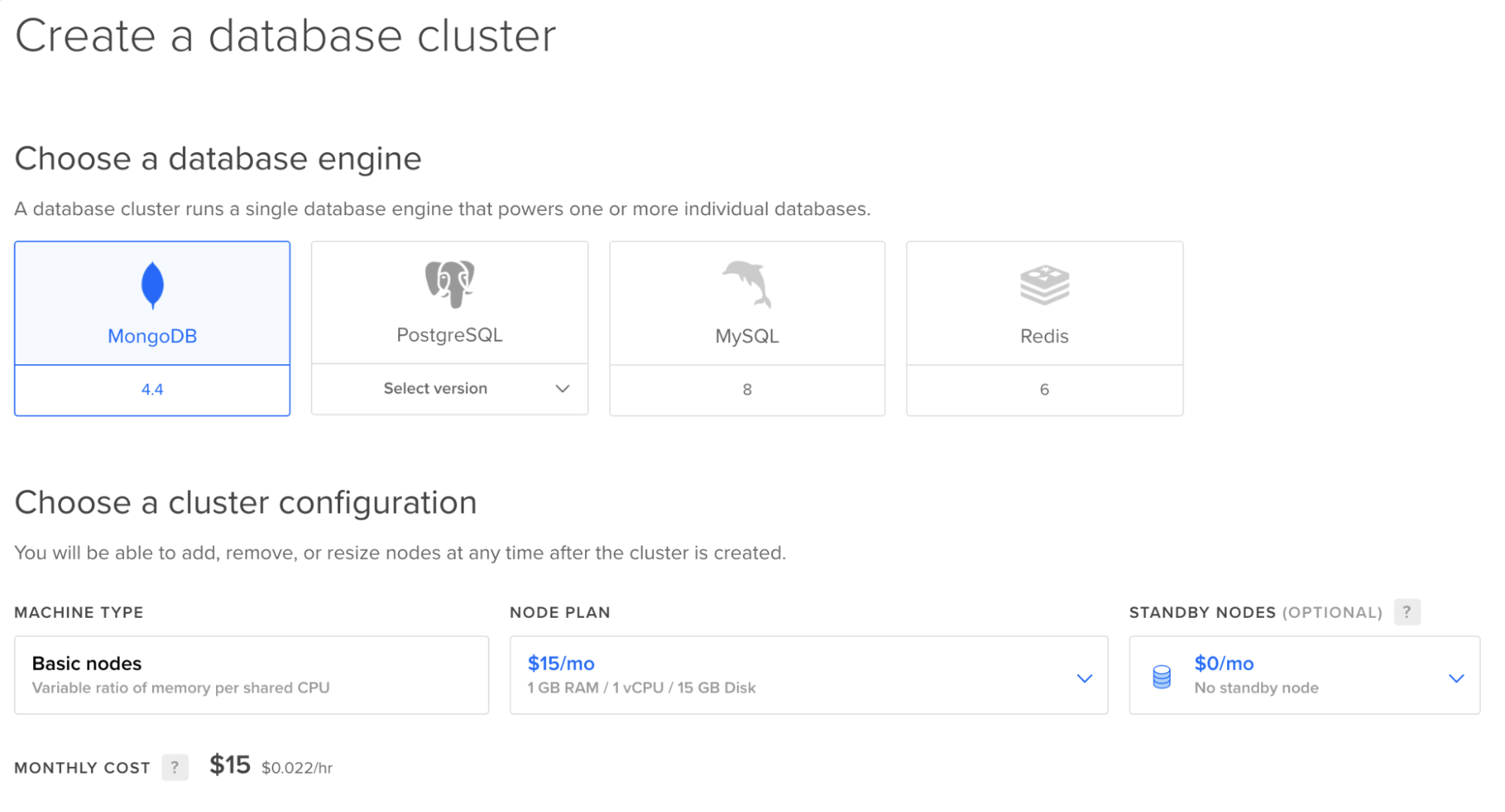Click the Monthly Cost question mark icon
The image size is (1505, 812).
(175, 767)
